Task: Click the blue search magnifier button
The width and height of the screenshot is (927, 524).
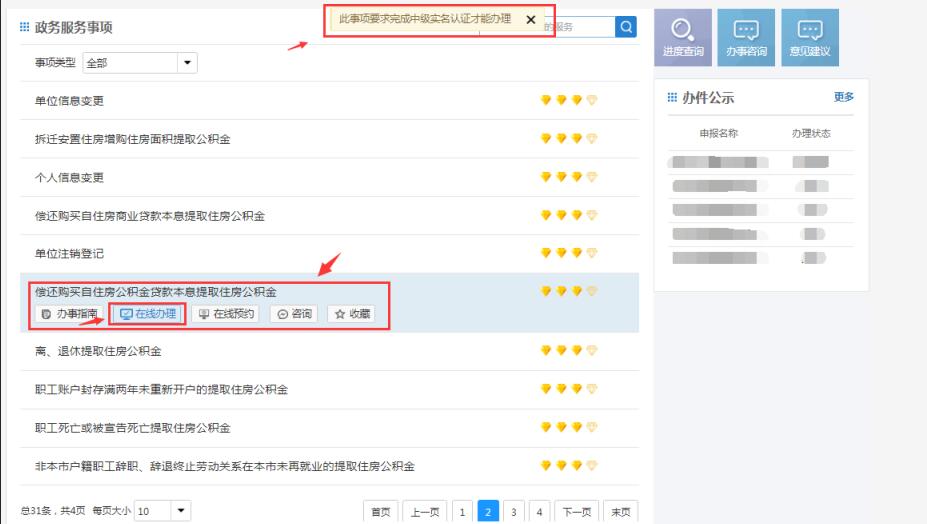Action: pyautogui.click(x=626, y=27)
